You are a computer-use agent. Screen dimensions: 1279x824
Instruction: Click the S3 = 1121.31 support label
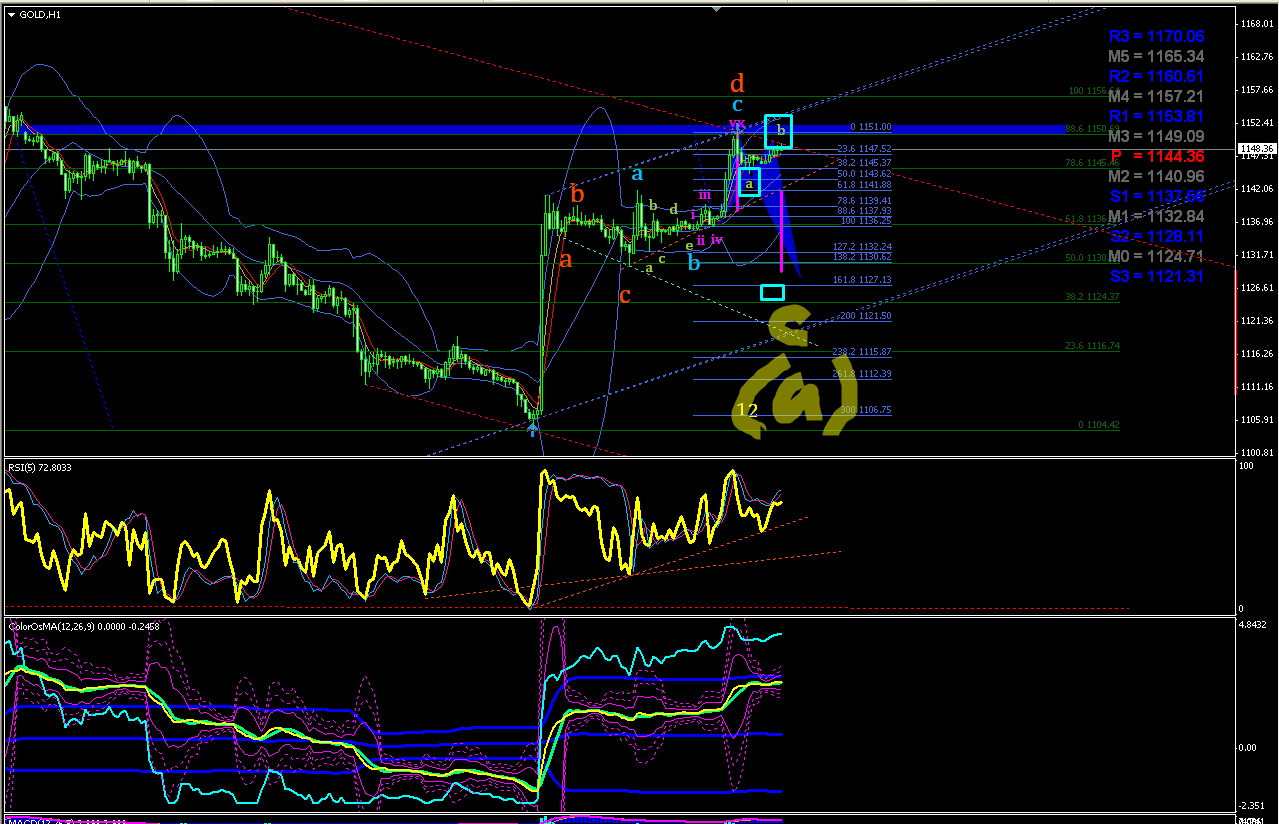point(1156,276)
